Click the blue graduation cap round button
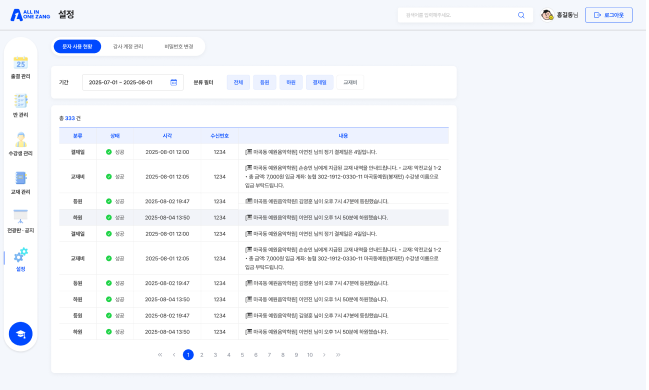 (21, 334)
